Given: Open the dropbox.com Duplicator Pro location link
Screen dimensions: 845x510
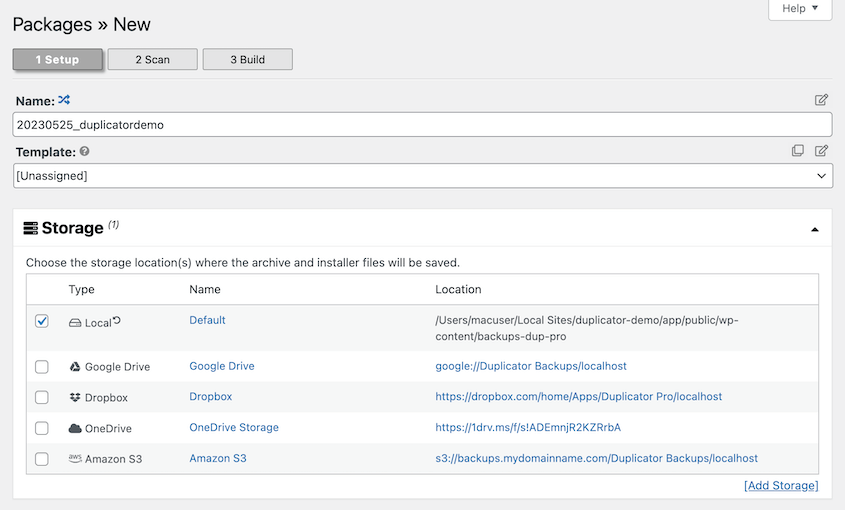Looking at the screenshot, I should (579, 397).
